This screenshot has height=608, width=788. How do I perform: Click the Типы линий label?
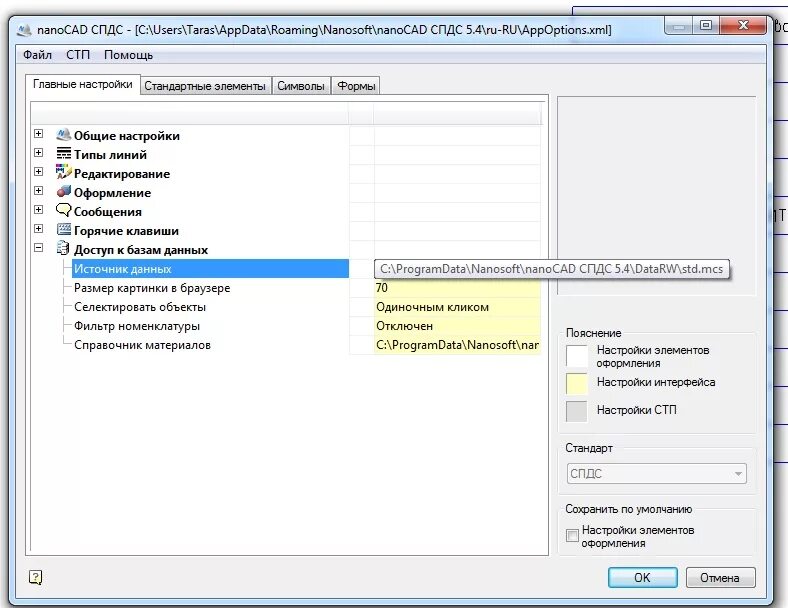point(110,155)
